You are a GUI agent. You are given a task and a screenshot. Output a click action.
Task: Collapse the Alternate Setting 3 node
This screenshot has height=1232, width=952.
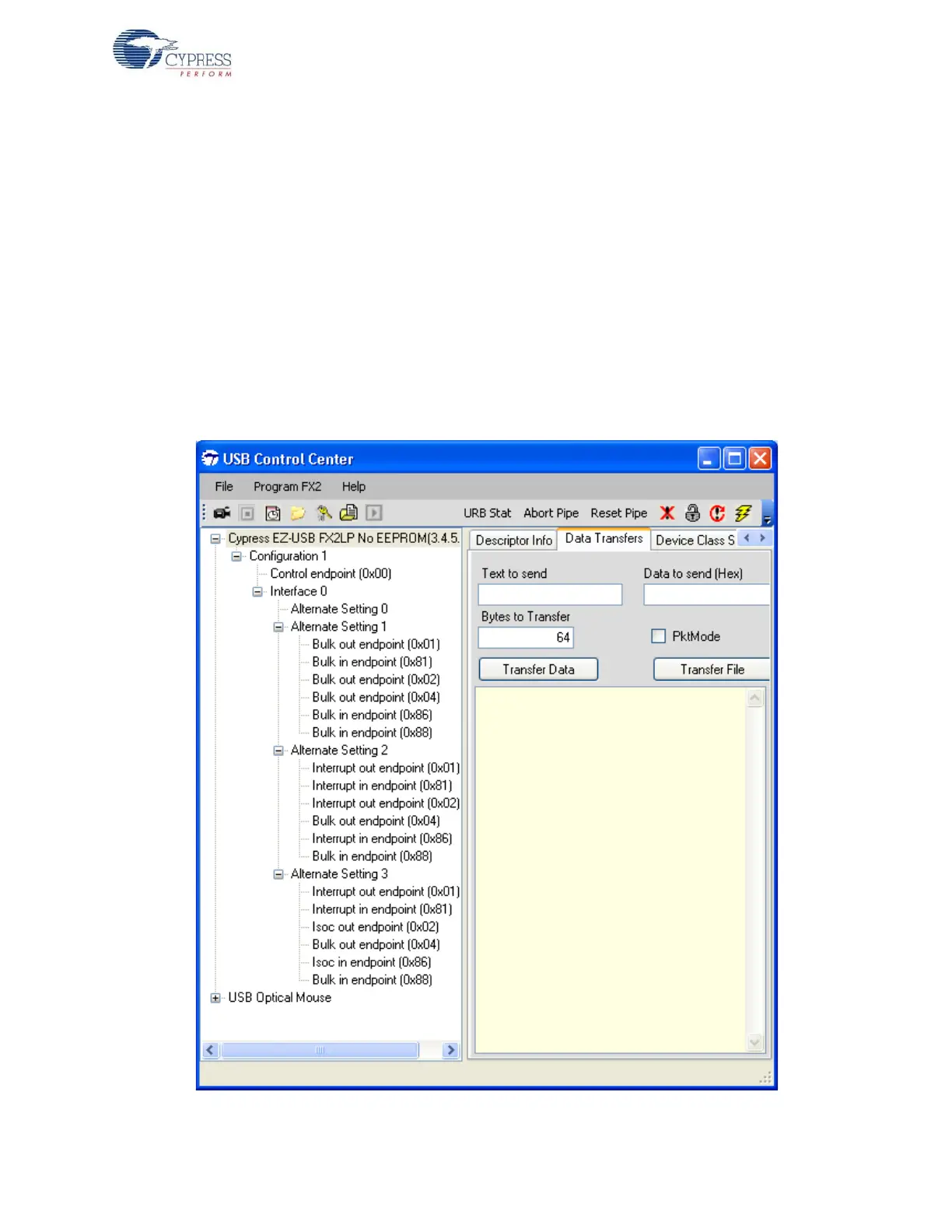point(278,874)
